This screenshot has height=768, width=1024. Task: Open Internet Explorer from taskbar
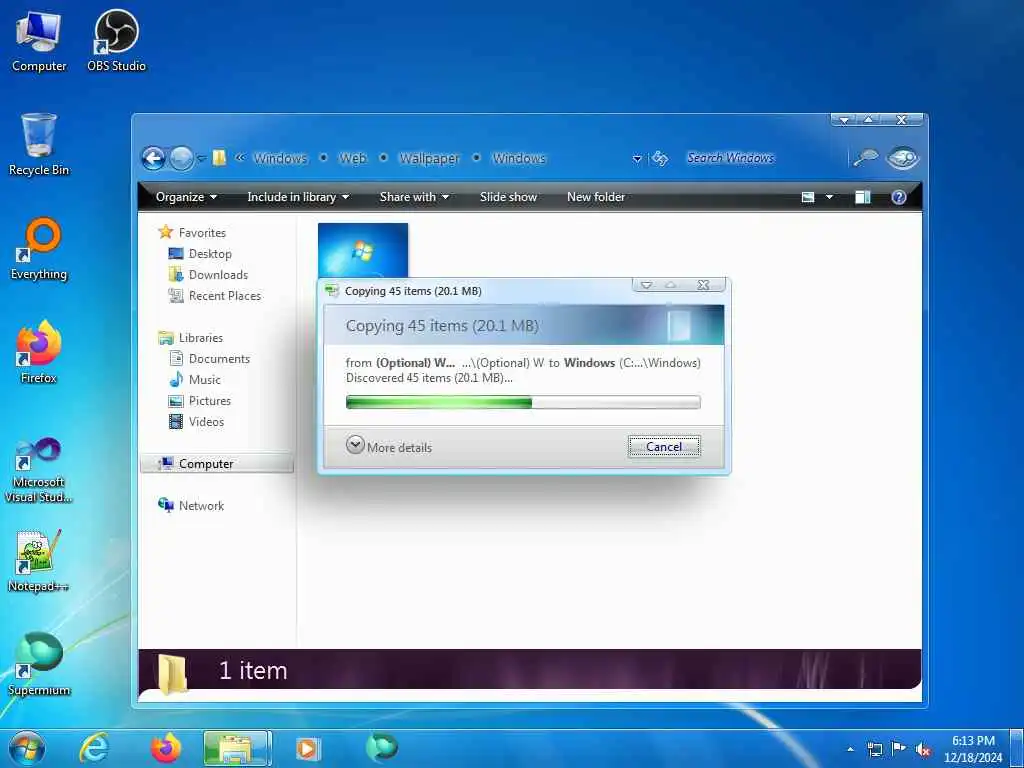click(94, 748)
